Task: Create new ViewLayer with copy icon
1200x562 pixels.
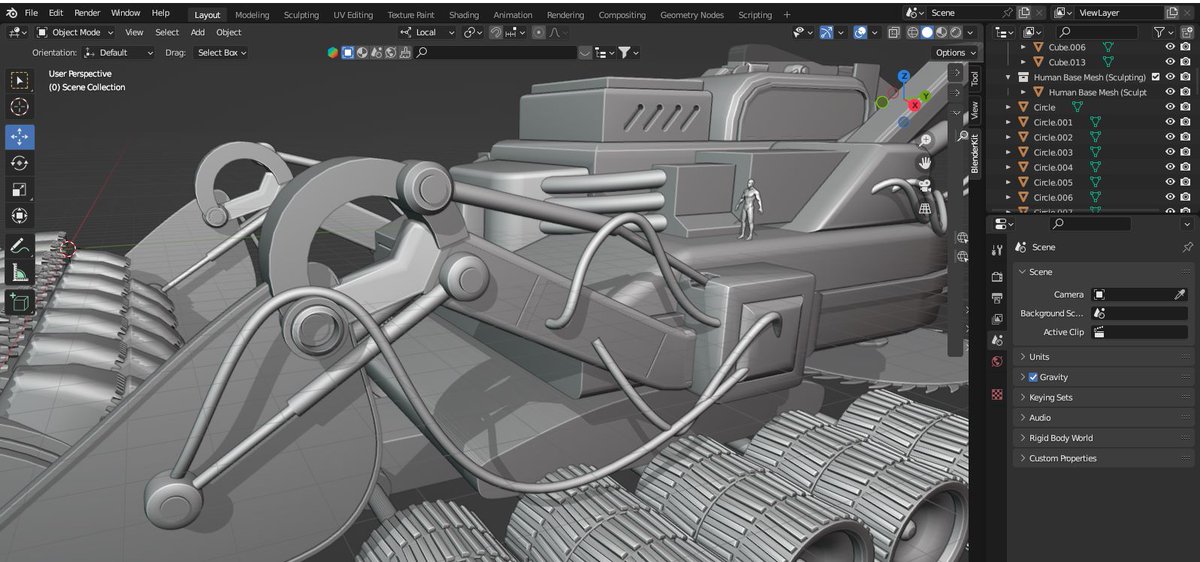Action: (x=1170, y=13)
